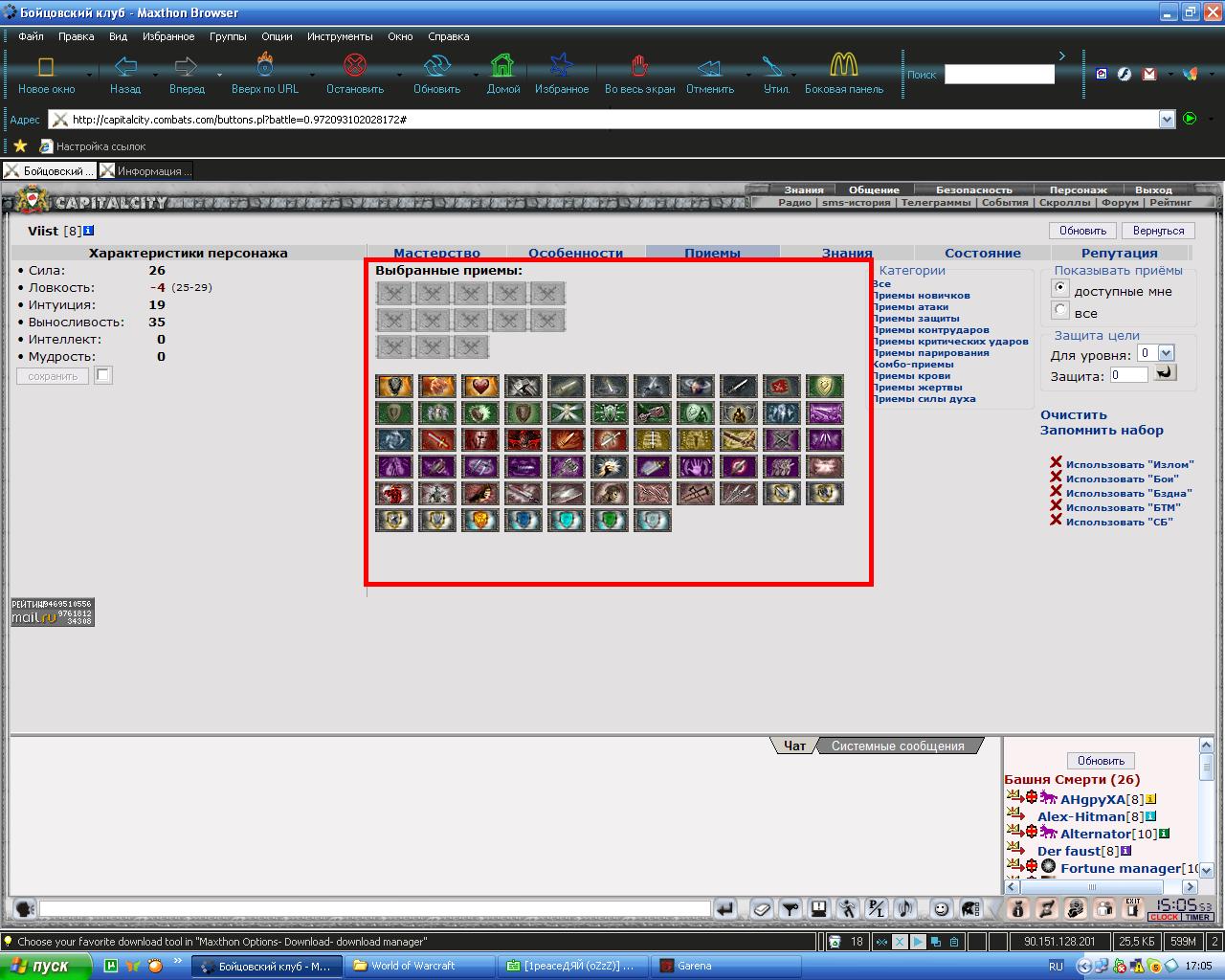1225x980 pixels.
Task: Select the "все" radio button
Action: point(1060,310)
